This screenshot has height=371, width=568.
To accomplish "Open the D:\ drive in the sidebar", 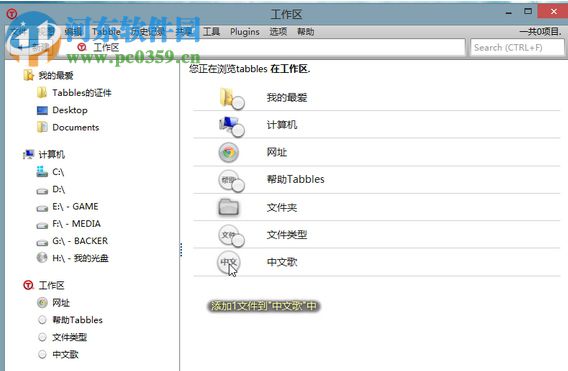I will pyautogui.click(x=51, y=189).
